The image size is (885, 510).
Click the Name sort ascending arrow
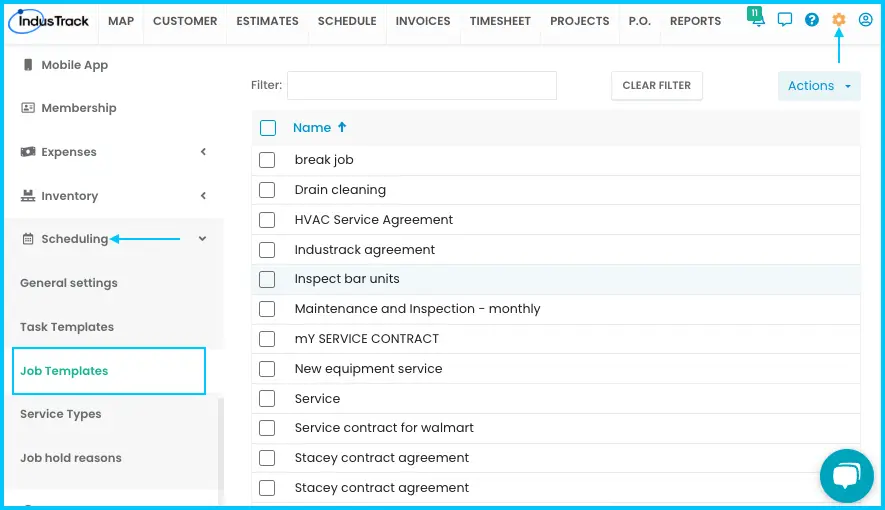(x=342, y=128)
